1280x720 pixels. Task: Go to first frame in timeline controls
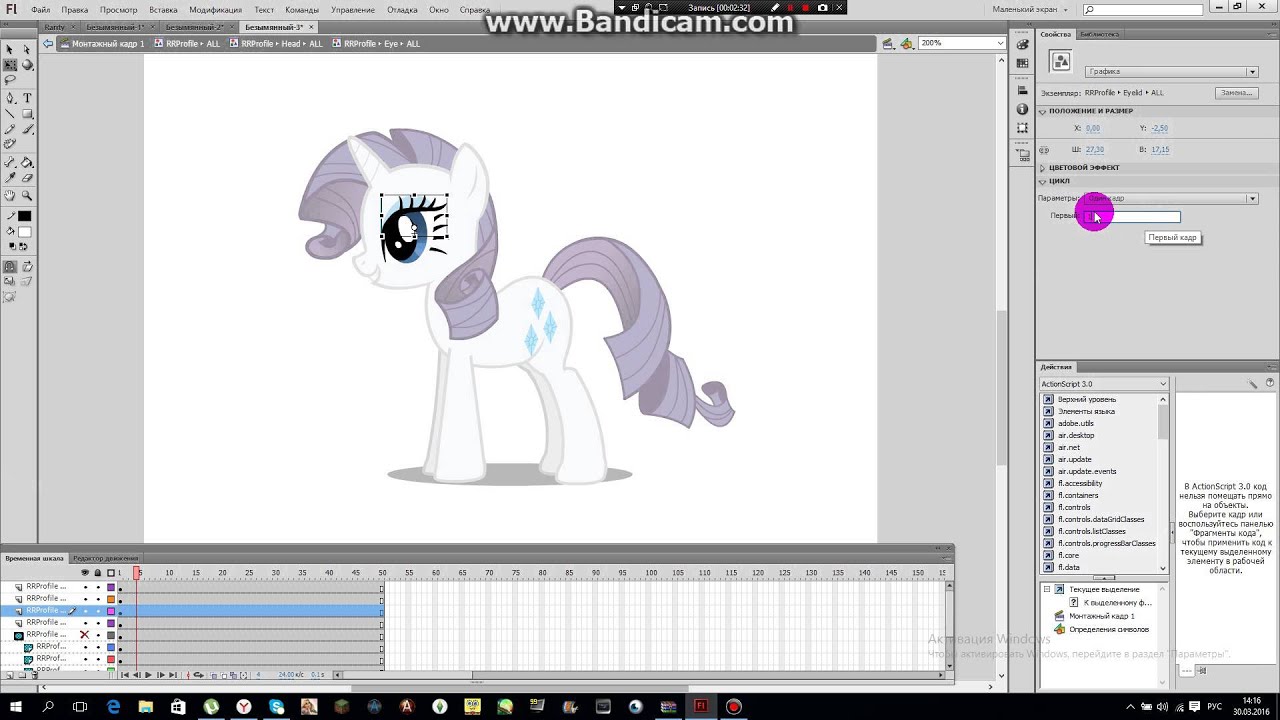point(124,675)
